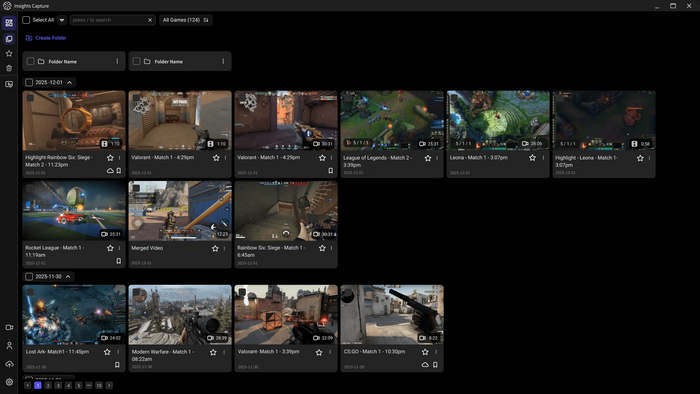Favorite the CS:GO Match 1 clip
This screenshot has height=394, width=700.
pyautogui.click(x=425, y=352)
